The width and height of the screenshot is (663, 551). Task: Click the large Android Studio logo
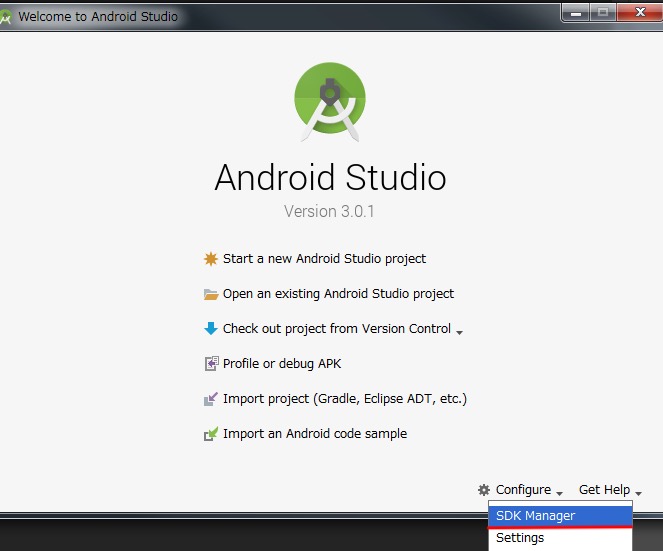(x=330, y=102)
